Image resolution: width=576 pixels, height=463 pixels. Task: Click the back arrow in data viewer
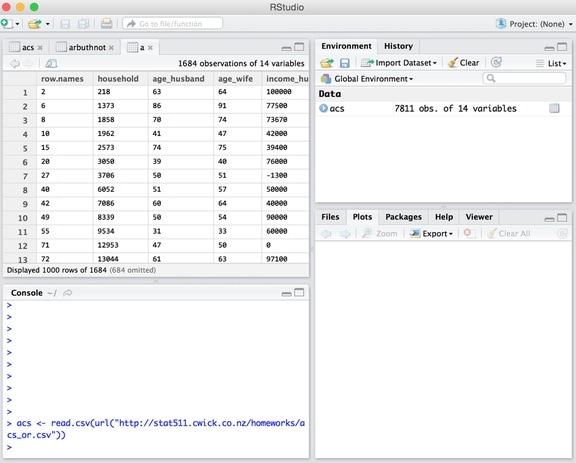15,64
